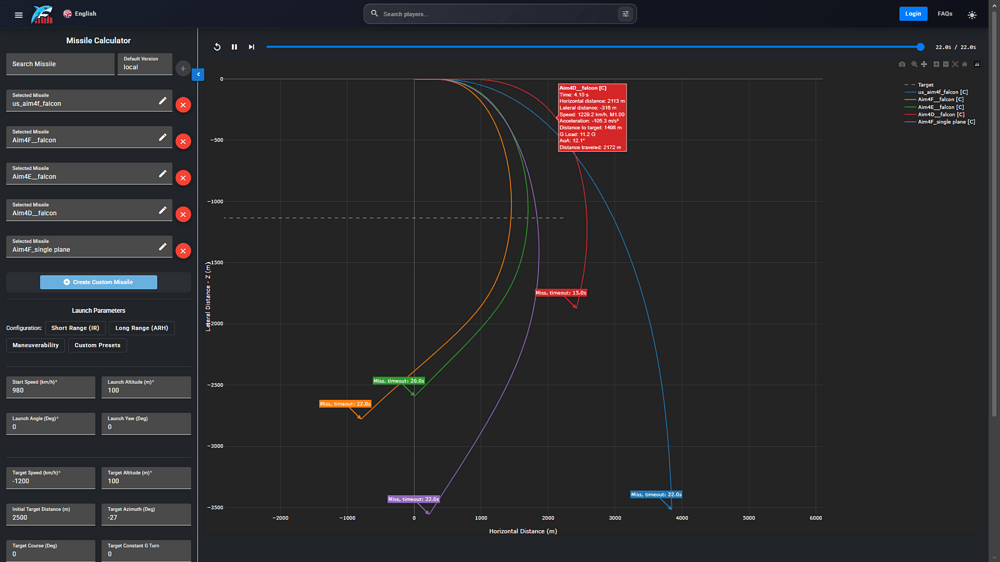The height and width of the screenshot is (562, 1000).
Task: Toggle Aim4F__falcon [C] legend trace
Action: tap(934, 100)
